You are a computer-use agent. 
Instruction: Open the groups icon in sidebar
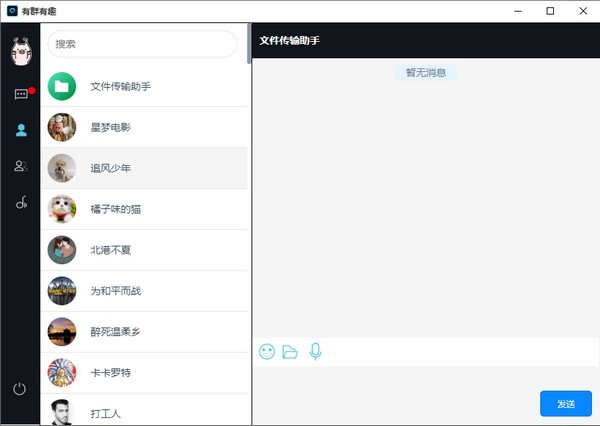point(20,166)
